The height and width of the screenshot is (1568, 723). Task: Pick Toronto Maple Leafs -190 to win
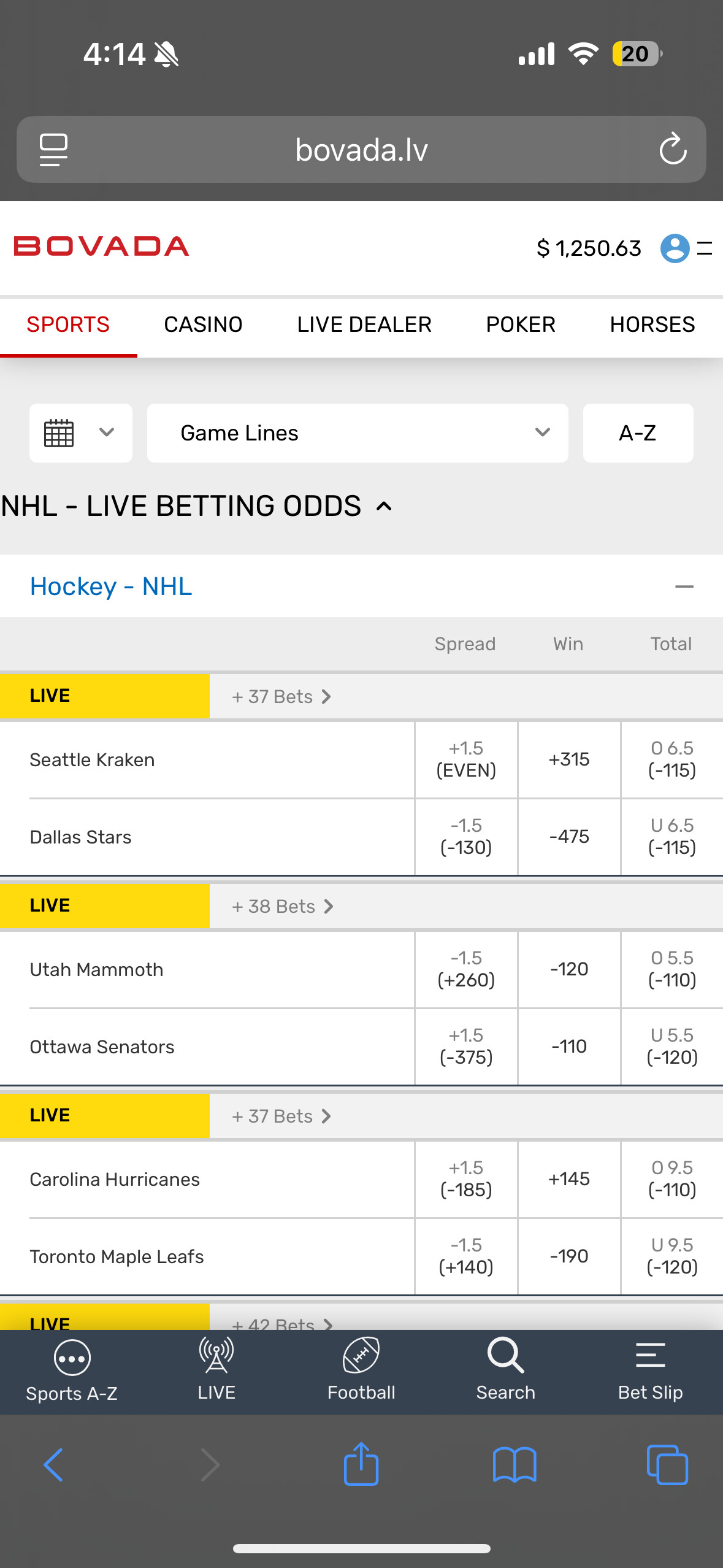[x=569, y=1256]
